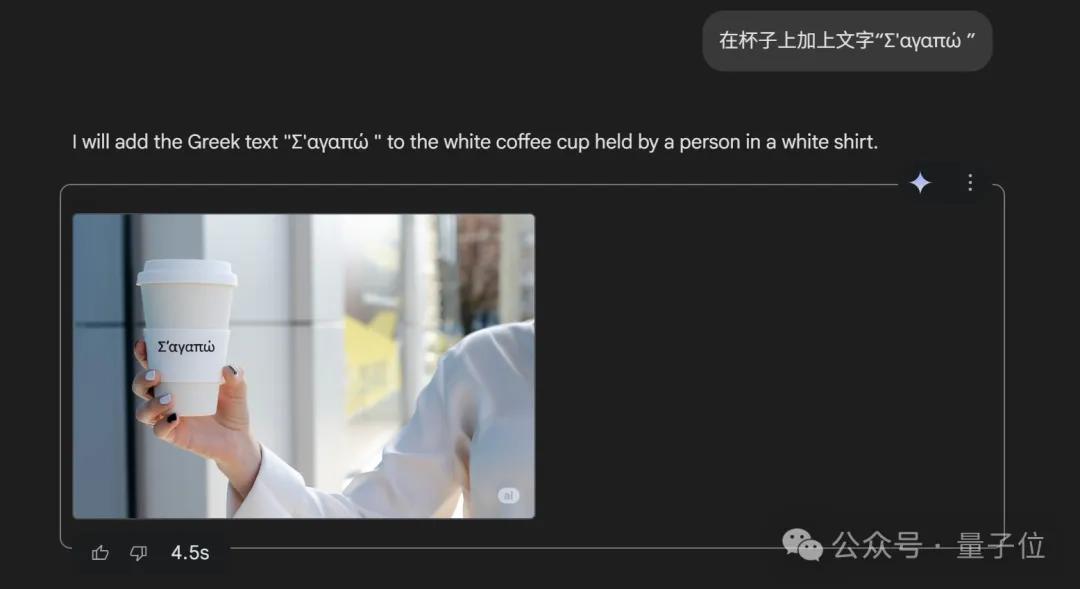Click the hand holding the cup
Image resolution: width=1080 pixels, height=589 pixels.
pos(200,413)
